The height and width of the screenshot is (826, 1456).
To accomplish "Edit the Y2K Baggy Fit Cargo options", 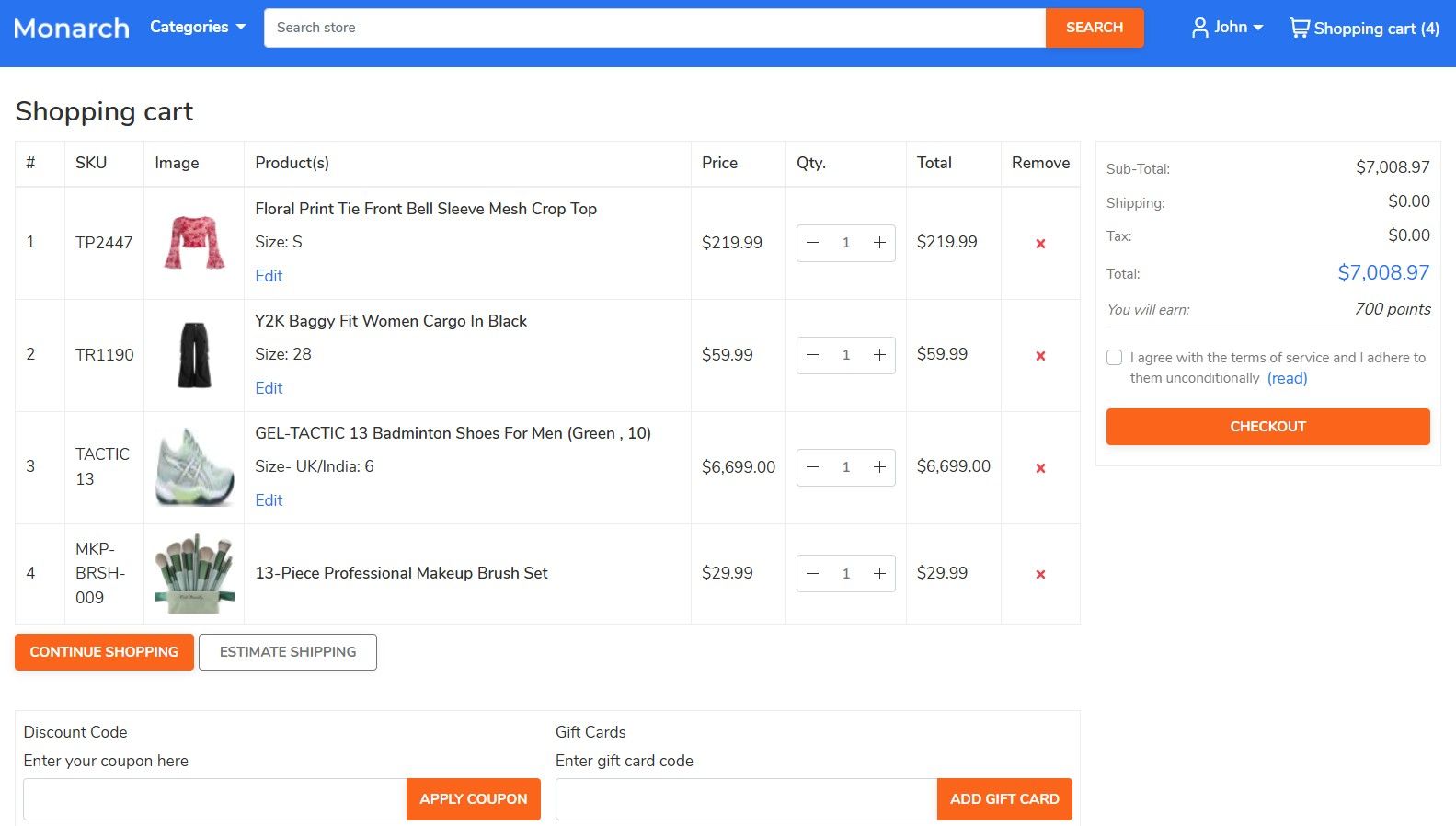I will (x=269, y=388).
